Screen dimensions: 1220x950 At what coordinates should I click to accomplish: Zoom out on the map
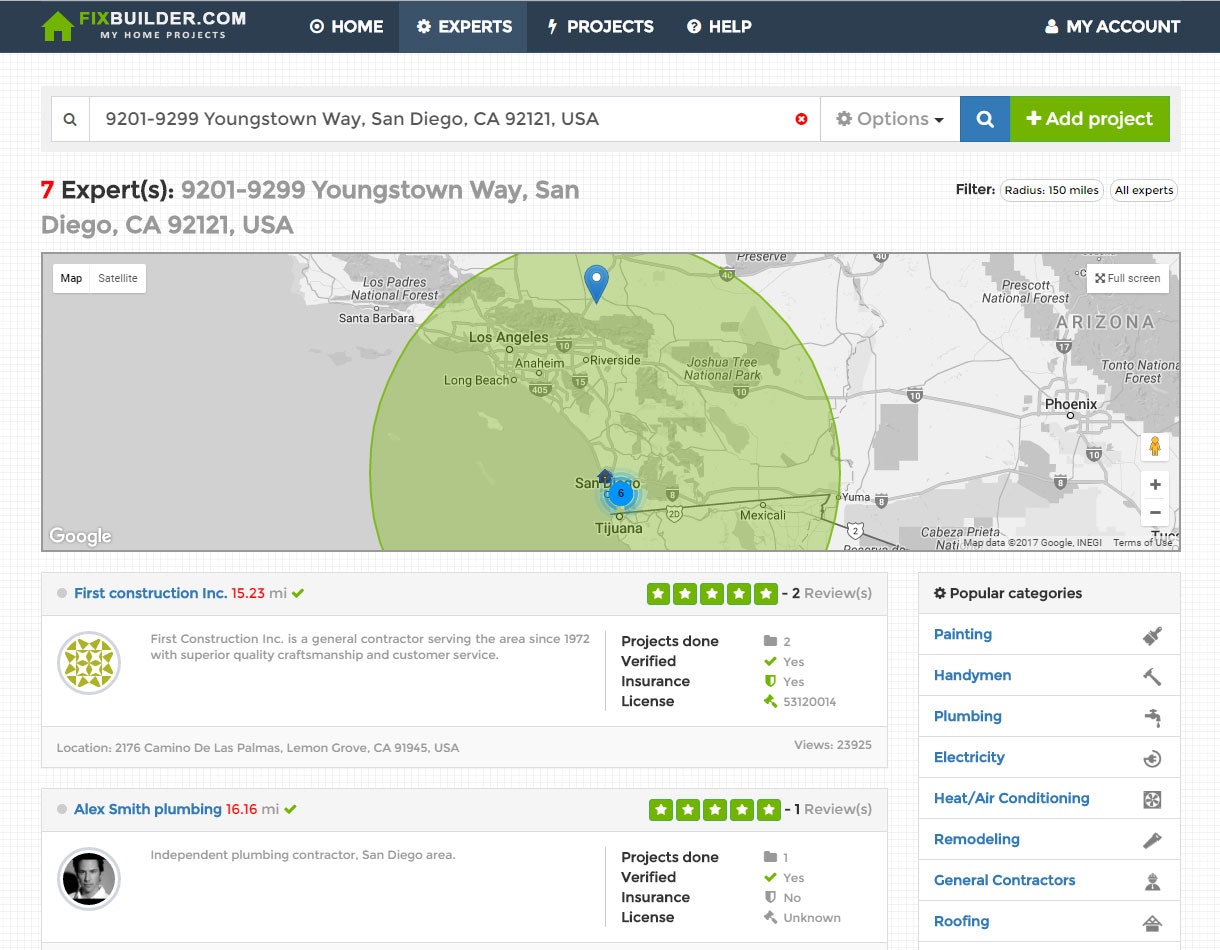[x=1155, y=513]
